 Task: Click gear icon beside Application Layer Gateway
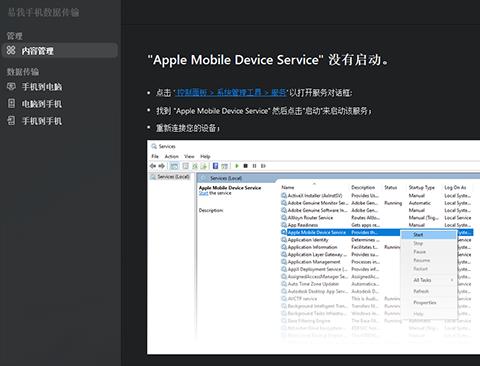coord(284,254)
